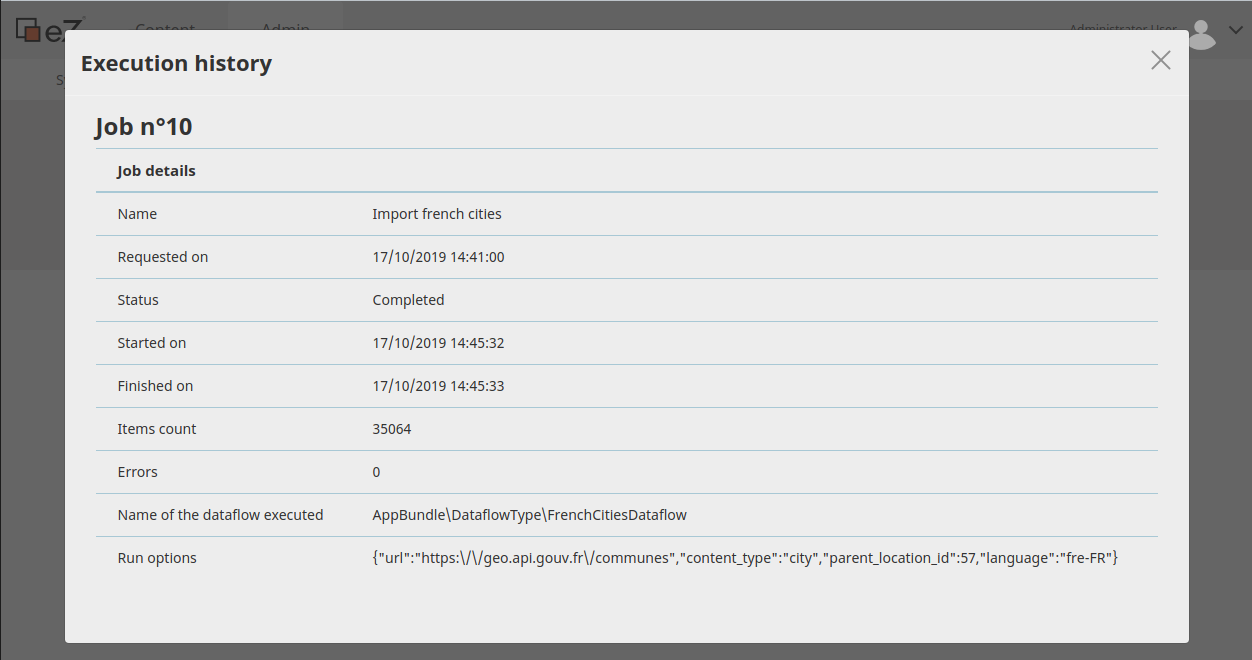Screen dimensions: 1252x660
Task: Click the Run options JSON value
Action: [x=744, y=558]
